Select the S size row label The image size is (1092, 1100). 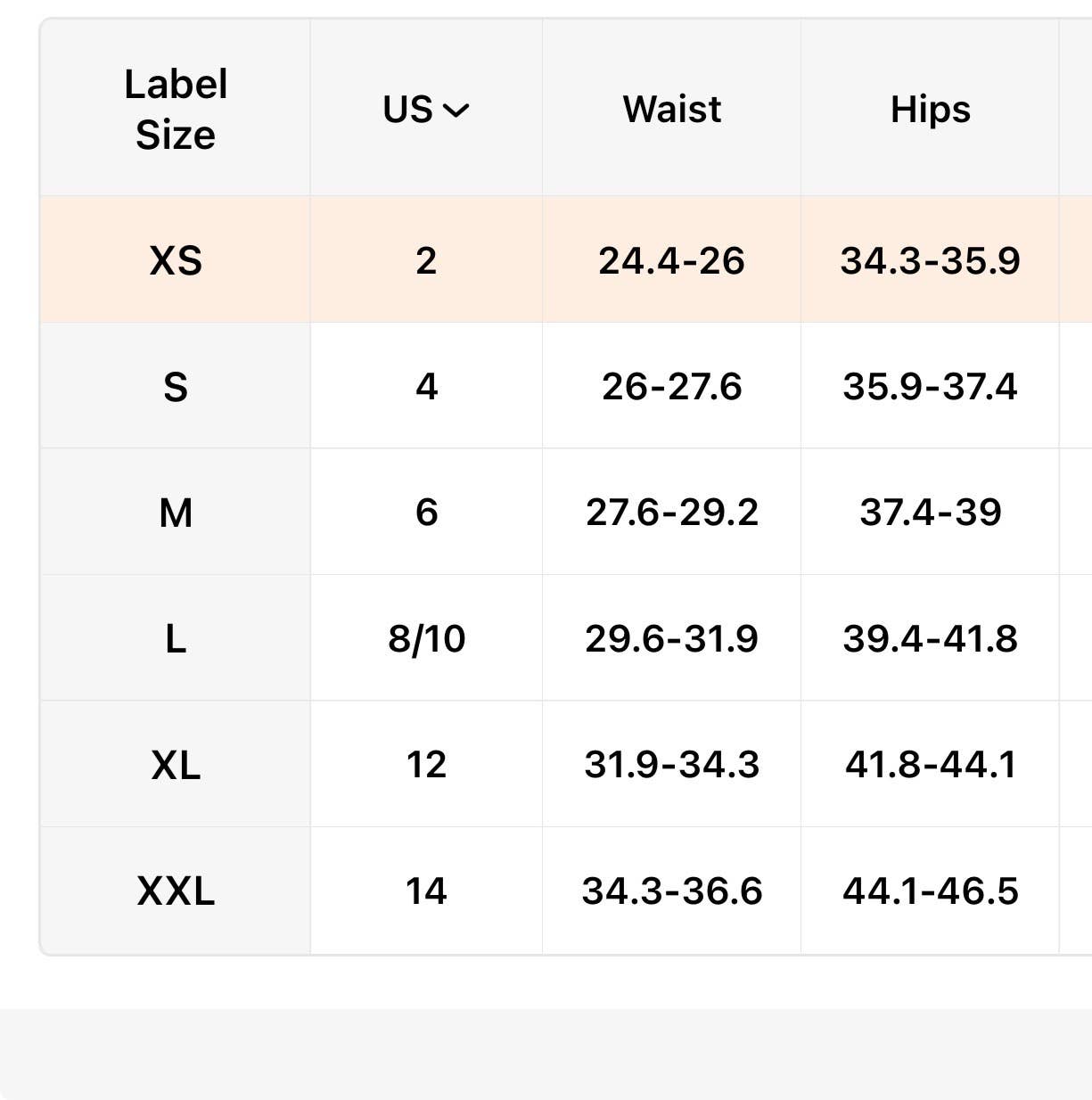click(176, 387)
